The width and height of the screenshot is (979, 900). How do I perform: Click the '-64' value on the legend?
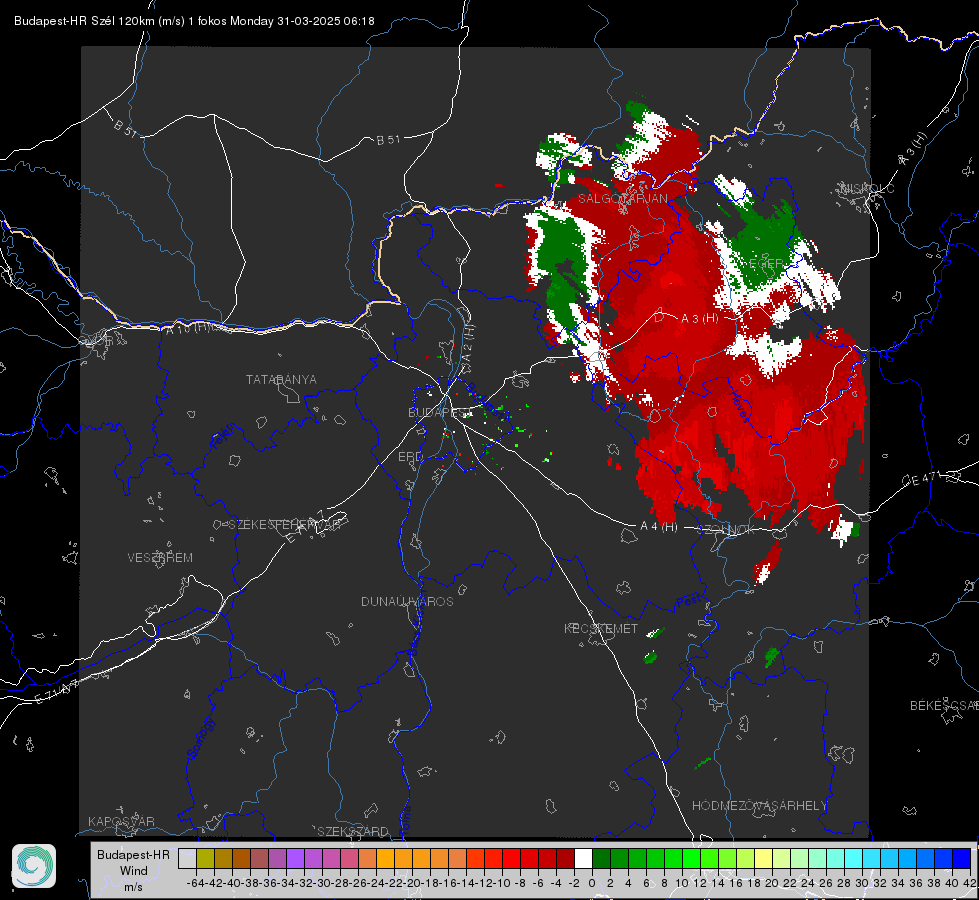click(x=196, y=883)
